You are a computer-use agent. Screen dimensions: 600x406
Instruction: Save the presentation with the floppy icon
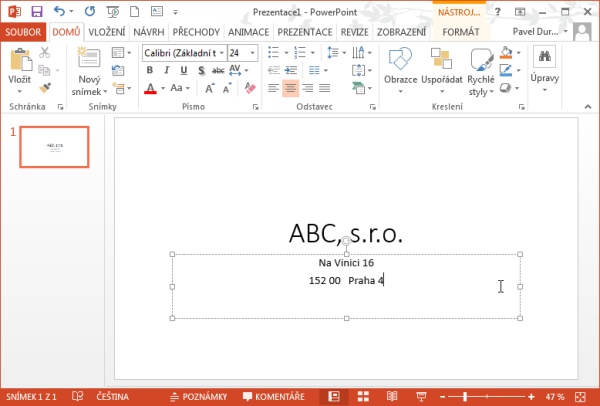[x=37, y=11]
